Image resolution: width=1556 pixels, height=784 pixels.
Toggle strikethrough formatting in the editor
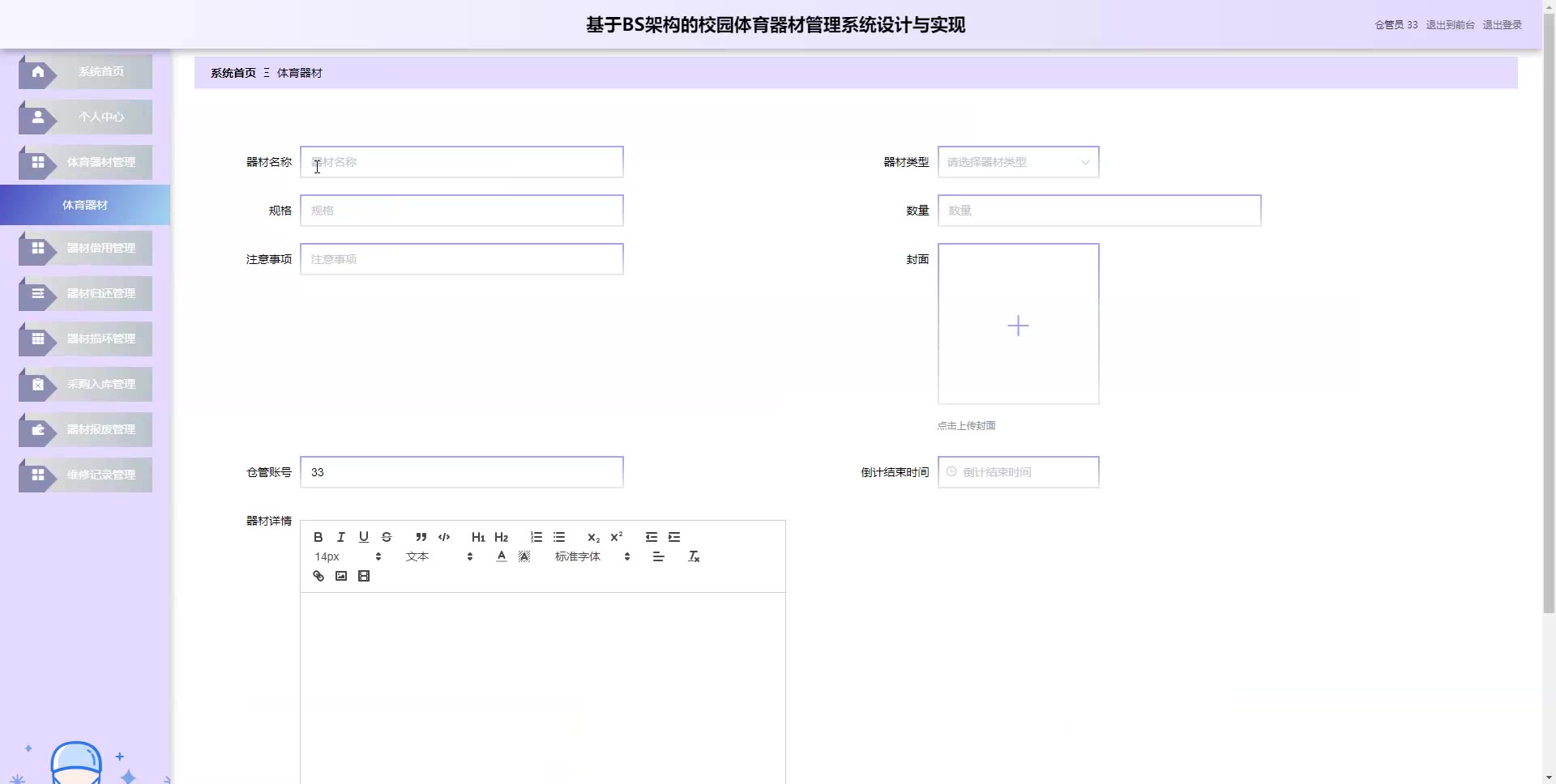(387, 537)
